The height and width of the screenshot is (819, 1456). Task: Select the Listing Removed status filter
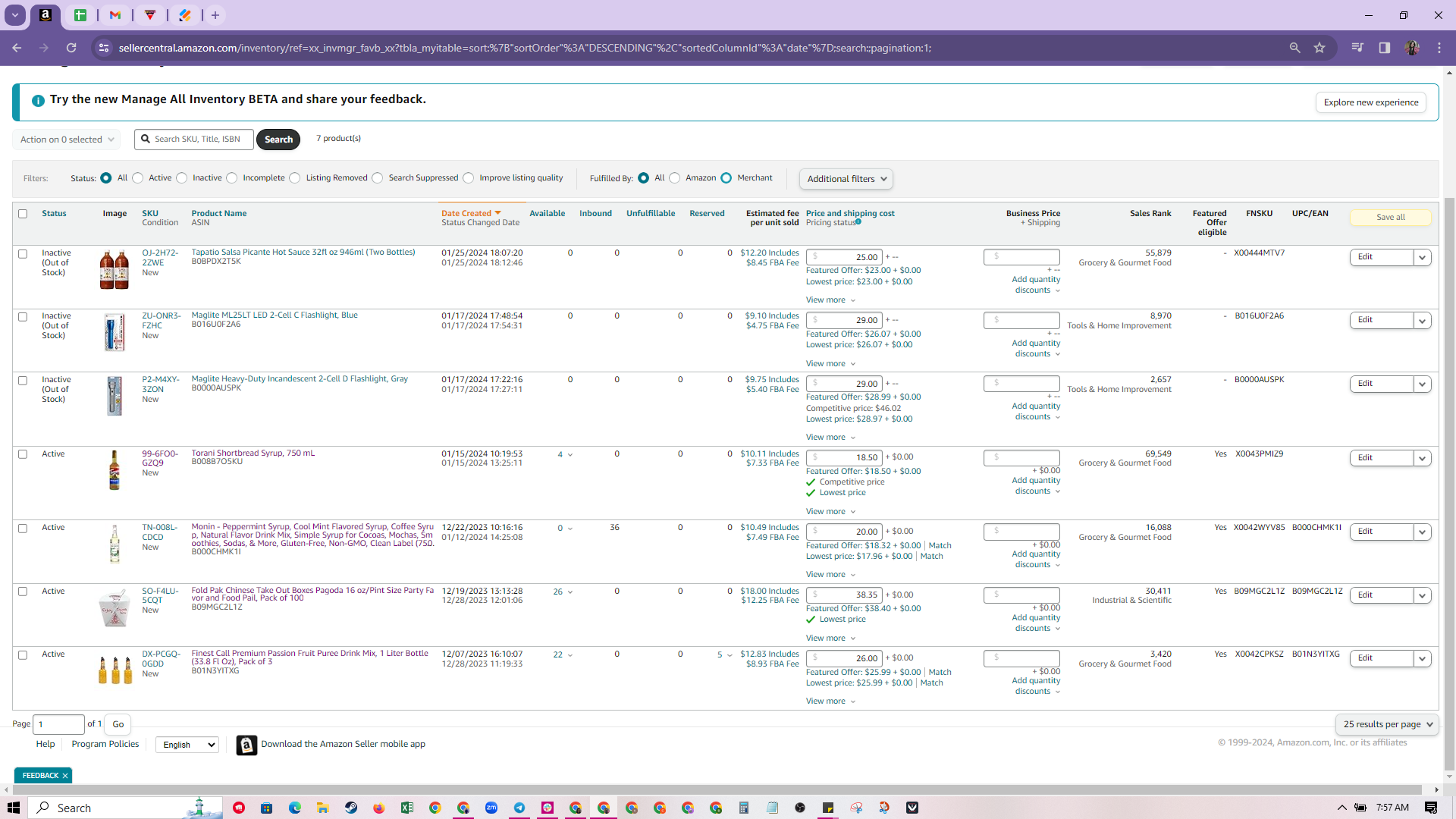point(295,178)
